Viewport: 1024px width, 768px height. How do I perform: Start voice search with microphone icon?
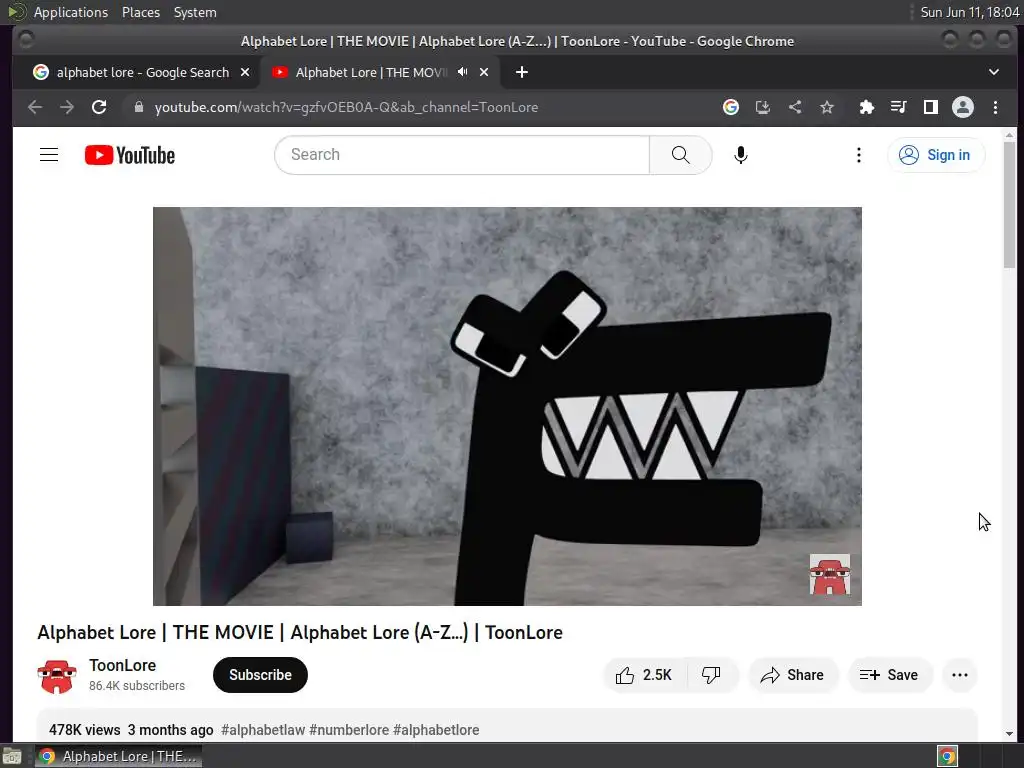741,155
